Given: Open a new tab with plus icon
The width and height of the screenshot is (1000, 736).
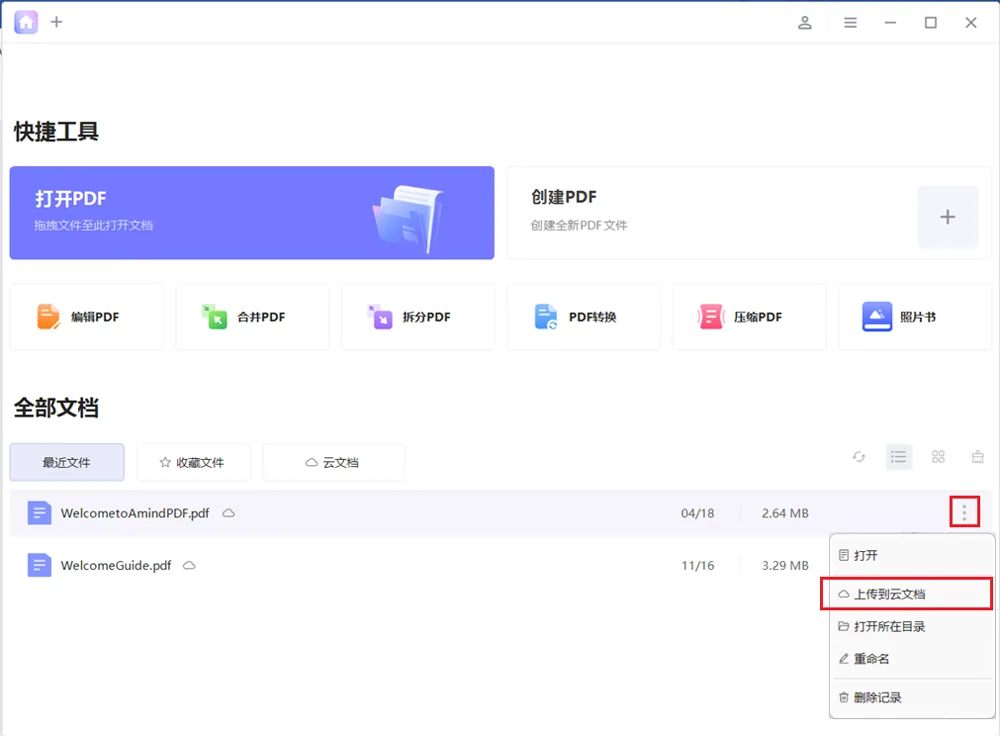Looking at the screenshot, I should pos(57,22).
